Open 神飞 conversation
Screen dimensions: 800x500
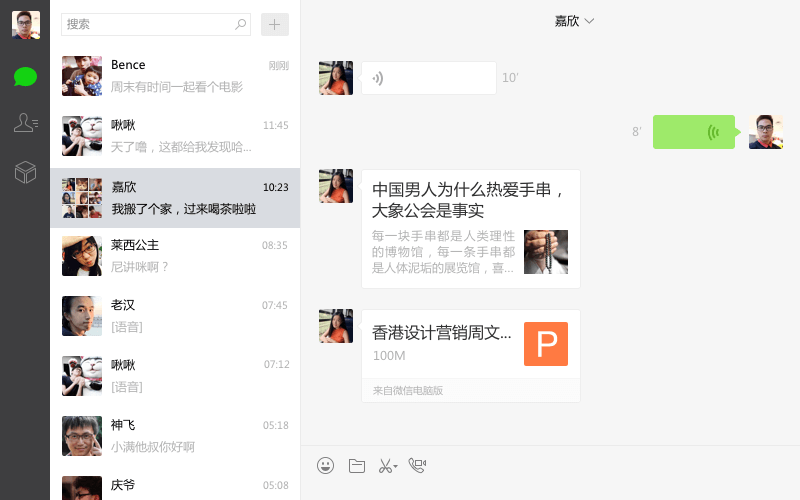[x=175, y=436]
